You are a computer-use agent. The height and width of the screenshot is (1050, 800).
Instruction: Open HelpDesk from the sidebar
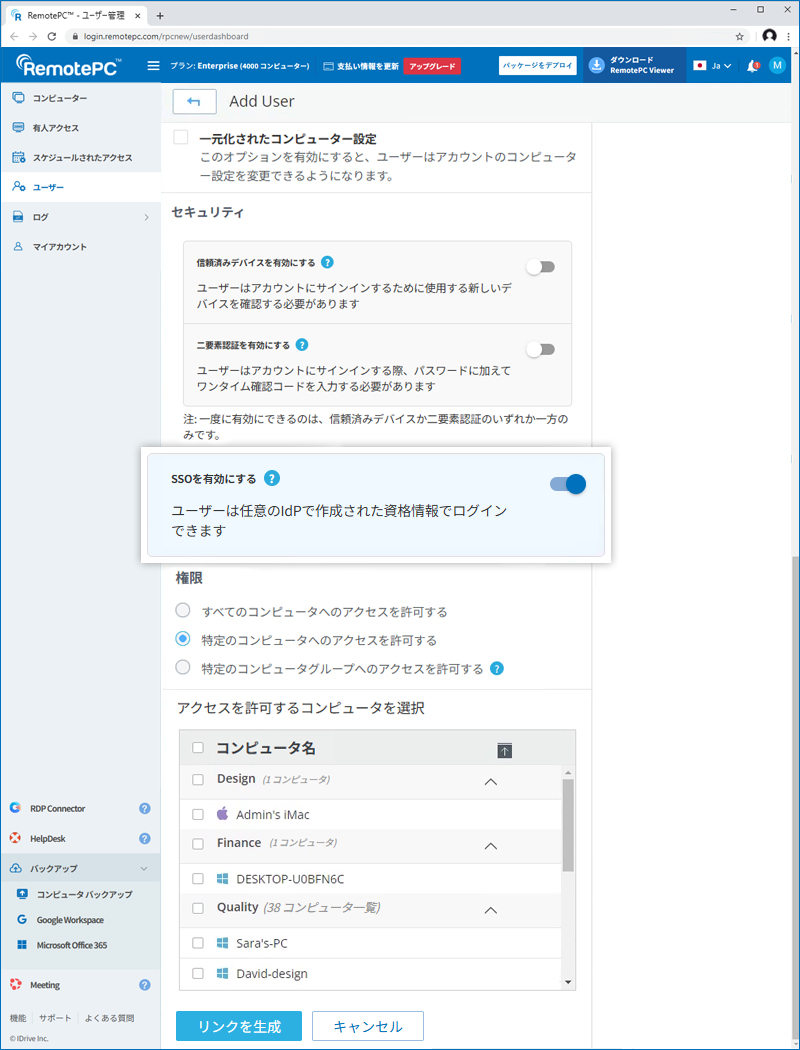pos(50,838)
